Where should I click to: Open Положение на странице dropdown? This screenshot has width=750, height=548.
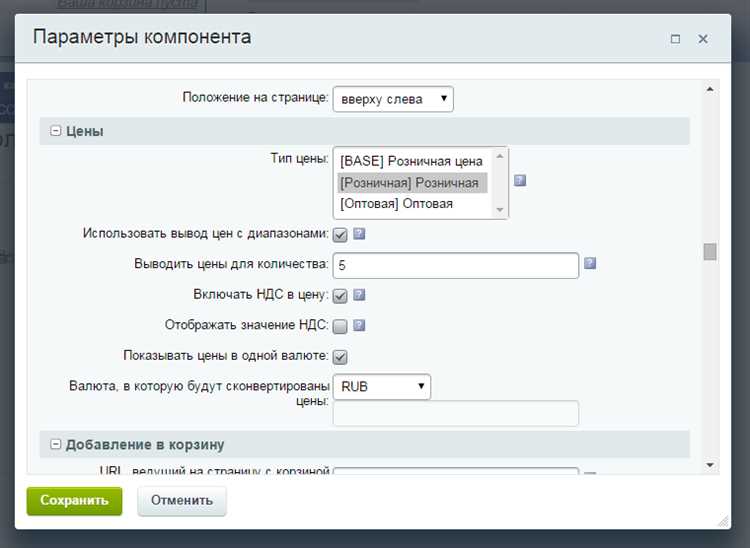click(x=393, y=99)
